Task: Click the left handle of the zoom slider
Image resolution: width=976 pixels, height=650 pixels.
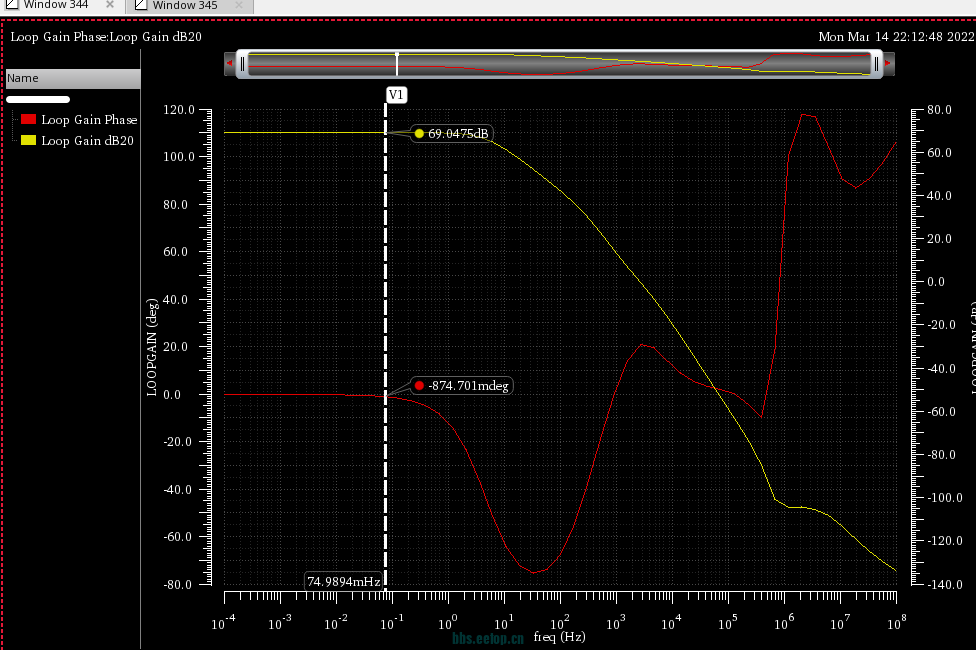Action: tap(243, 64)
